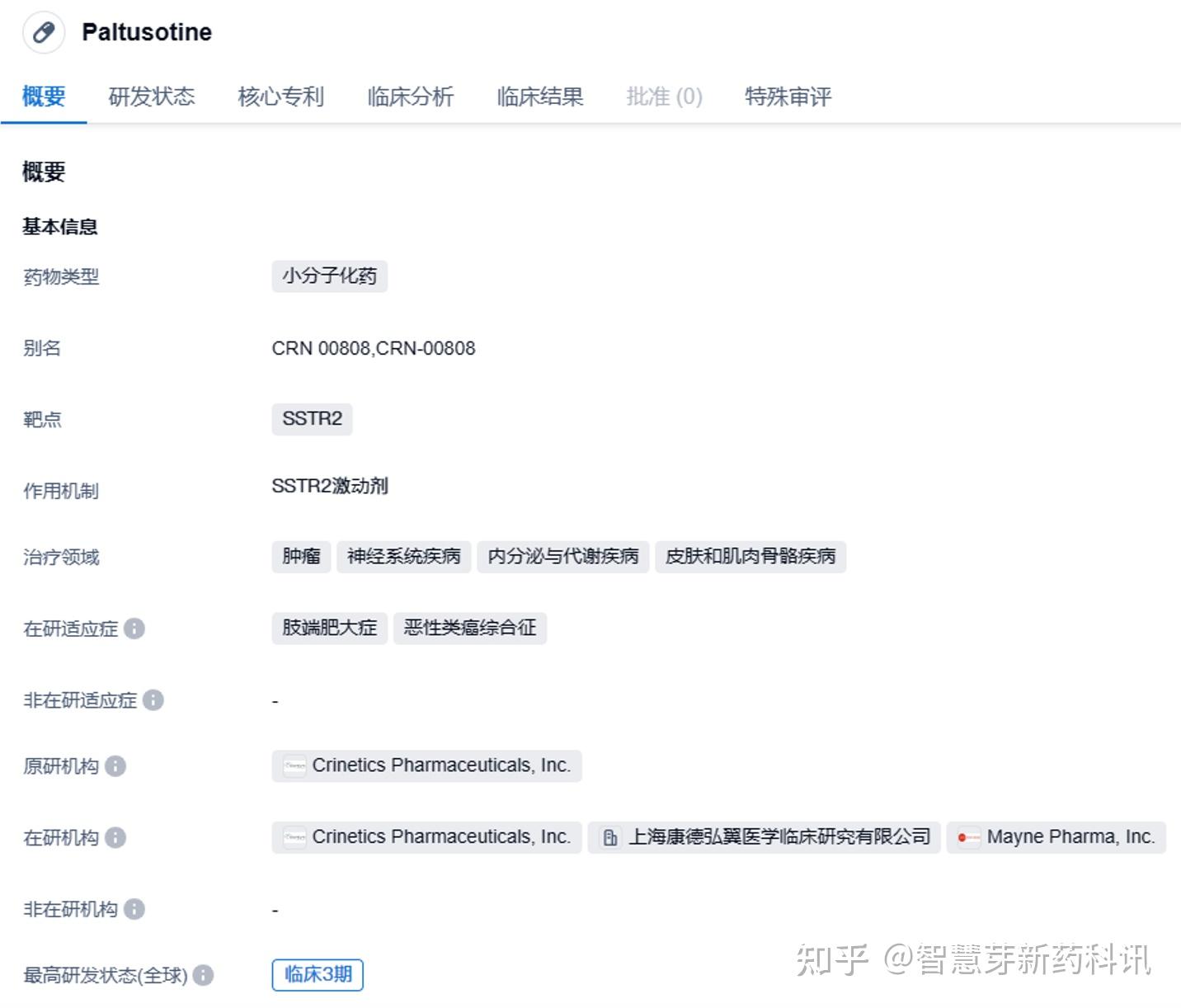Click the paperclip icon beside Paltusotine
Screen dimensions: 1181x1008
[x=43, y=32]
